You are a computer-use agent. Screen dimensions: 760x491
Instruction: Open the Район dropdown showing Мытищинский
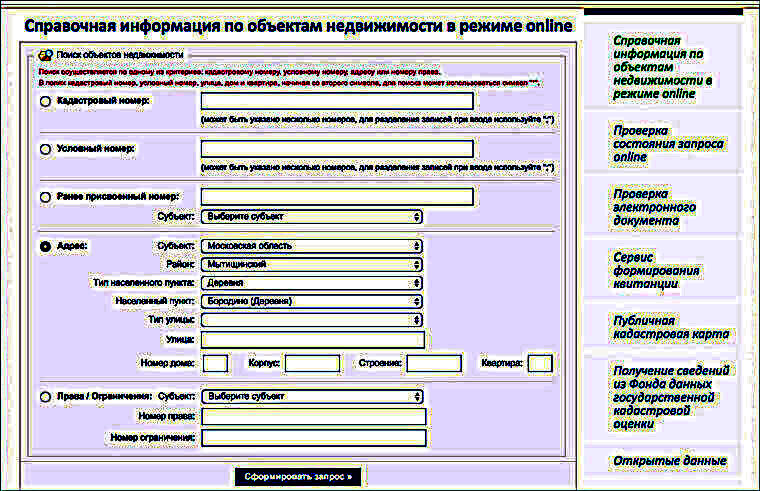point(312,264)
